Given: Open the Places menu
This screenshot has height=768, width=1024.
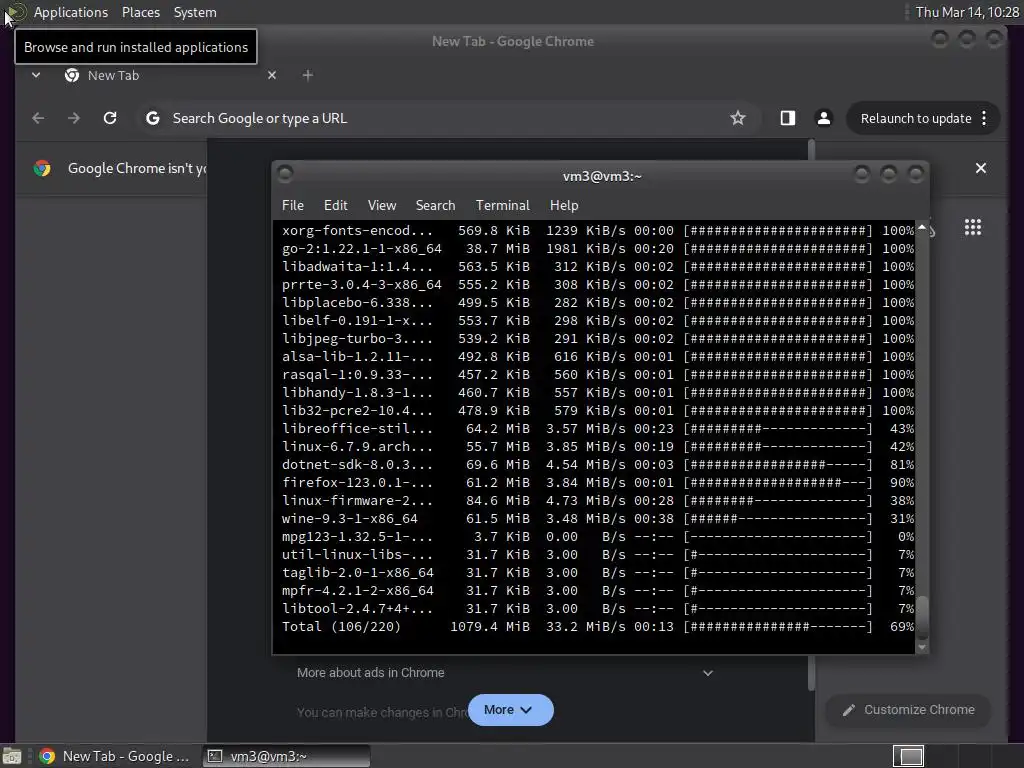Looking at the screenshot, I should point(141,12).
